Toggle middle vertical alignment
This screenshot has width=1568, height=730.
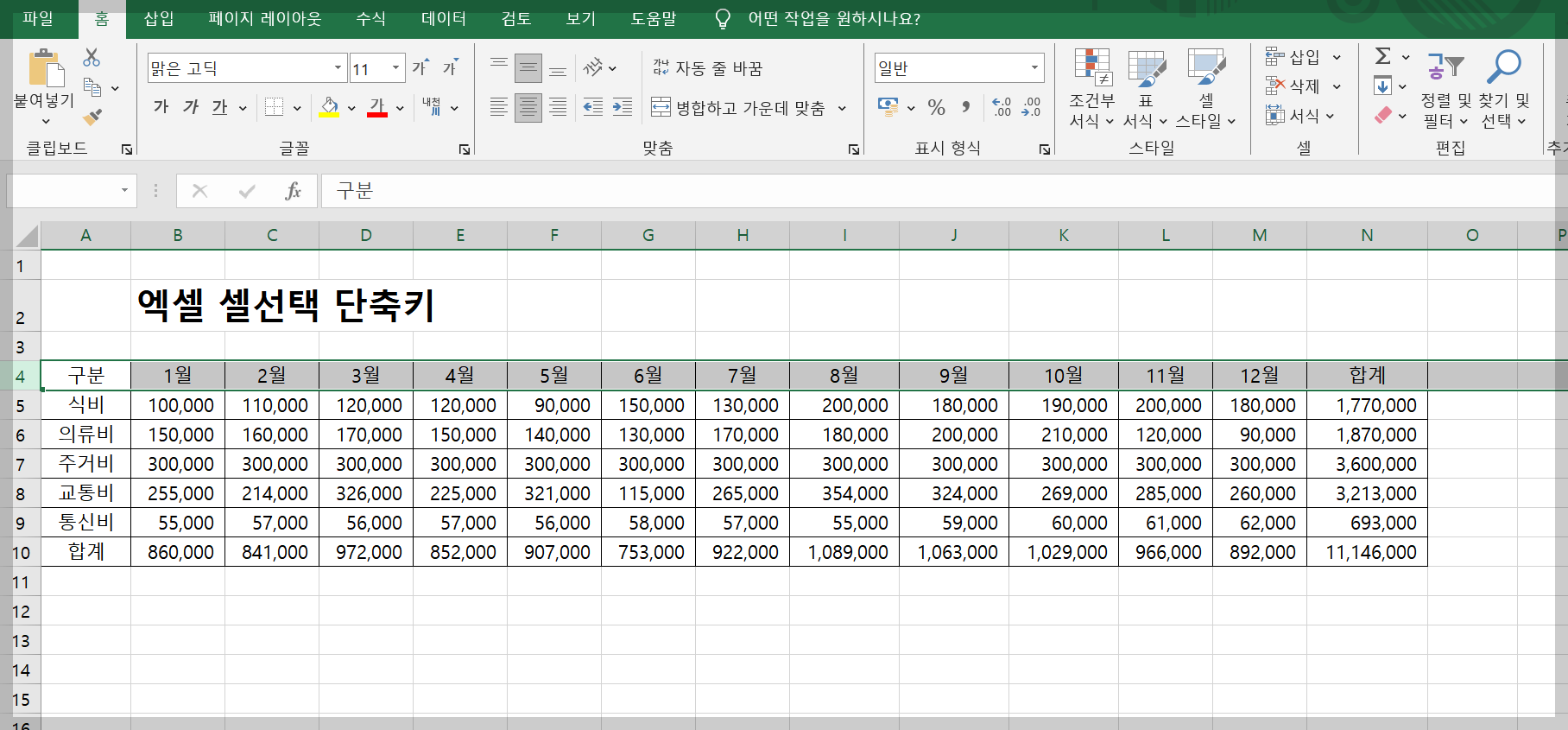pos(528,67)
